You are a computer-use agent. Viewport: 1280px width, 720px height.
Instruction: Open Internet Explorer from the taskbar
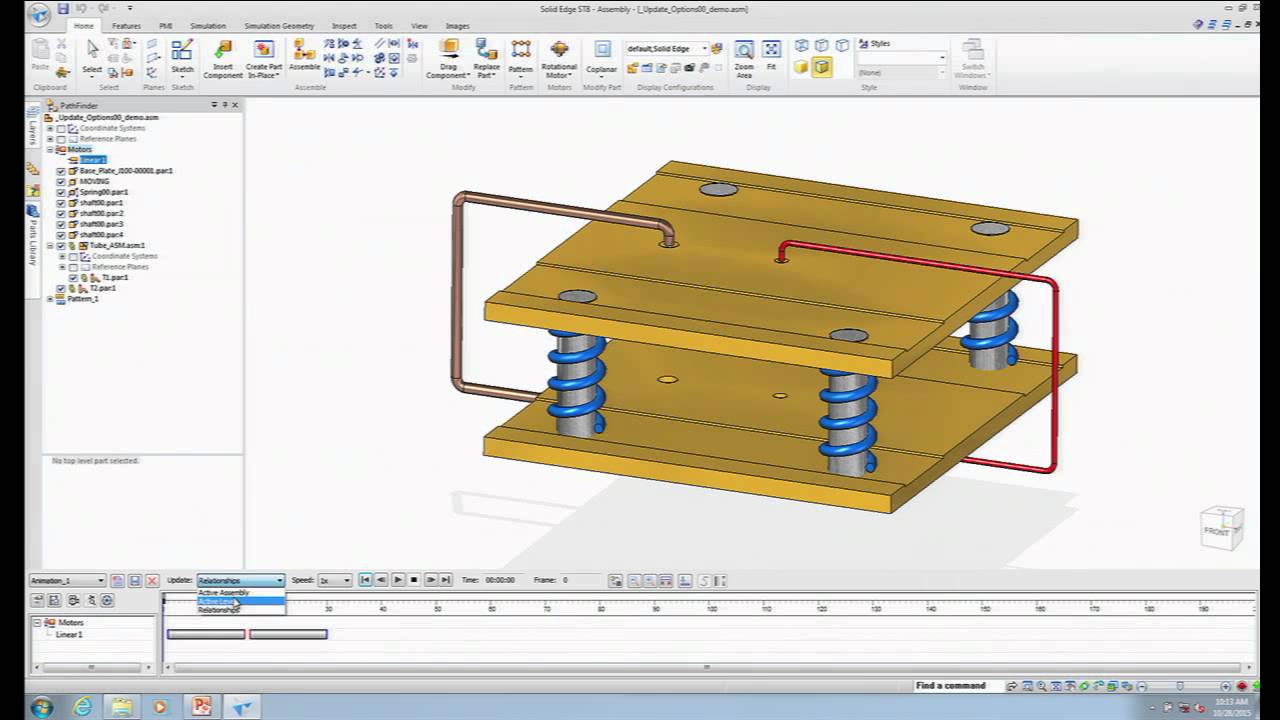pyautogui.click(x=83, y=706)
